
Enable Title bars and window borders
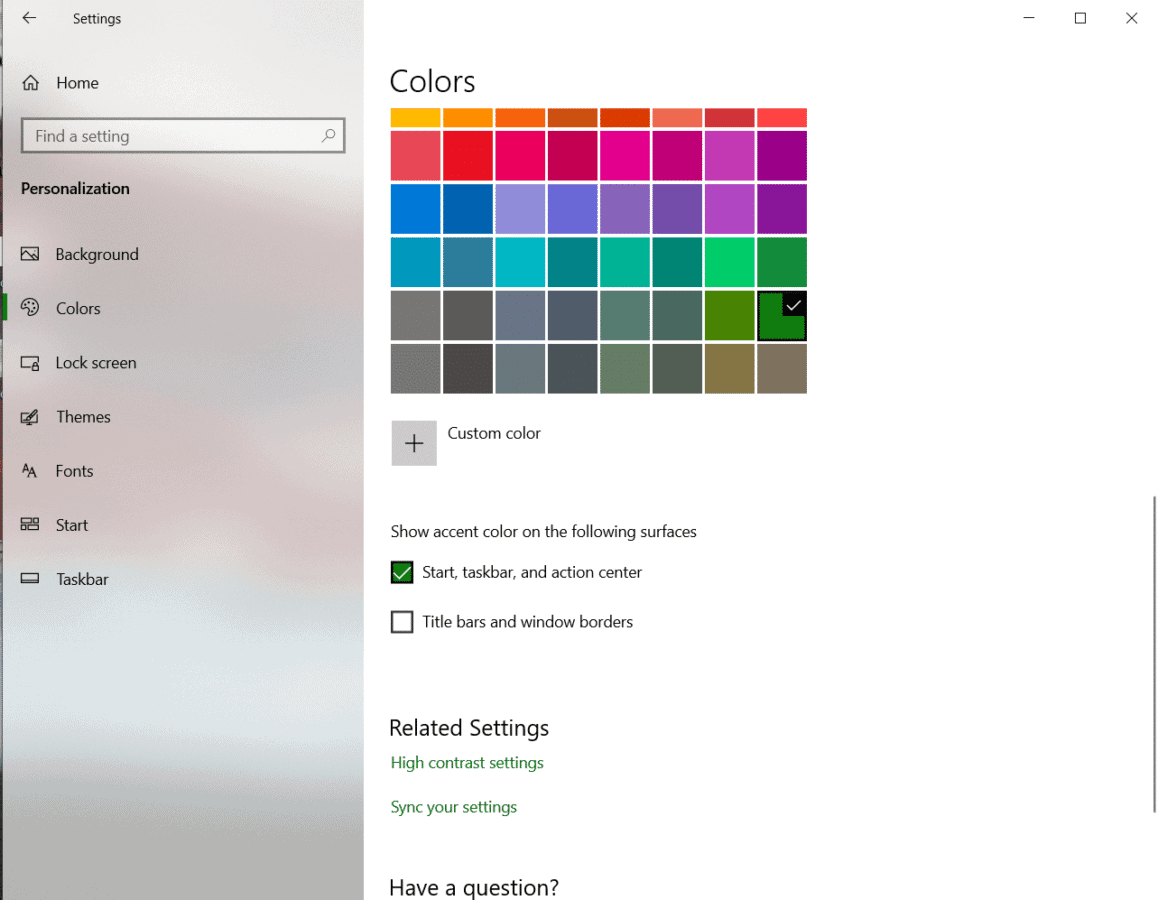pos(401,621)
